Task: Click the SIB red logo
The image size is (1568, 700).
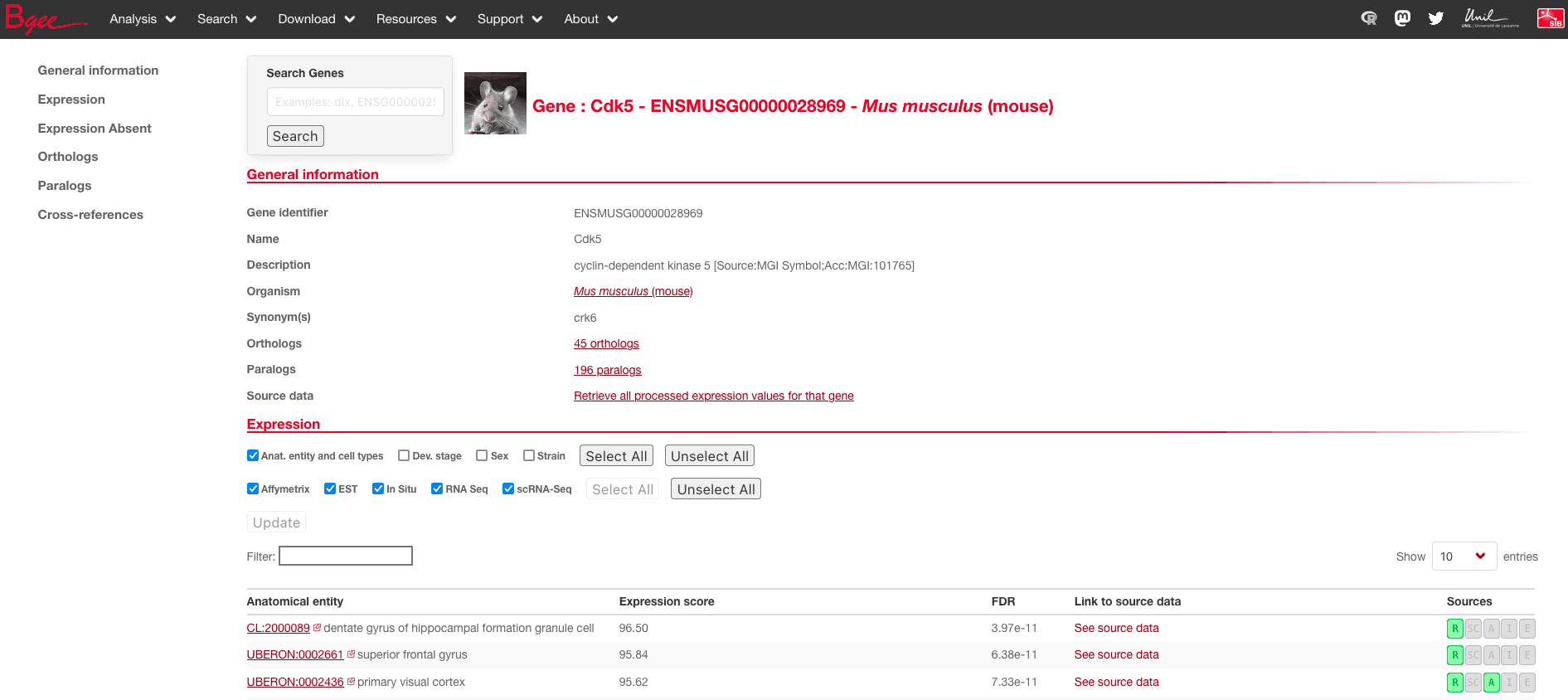Action: (x=1550, y=18)
